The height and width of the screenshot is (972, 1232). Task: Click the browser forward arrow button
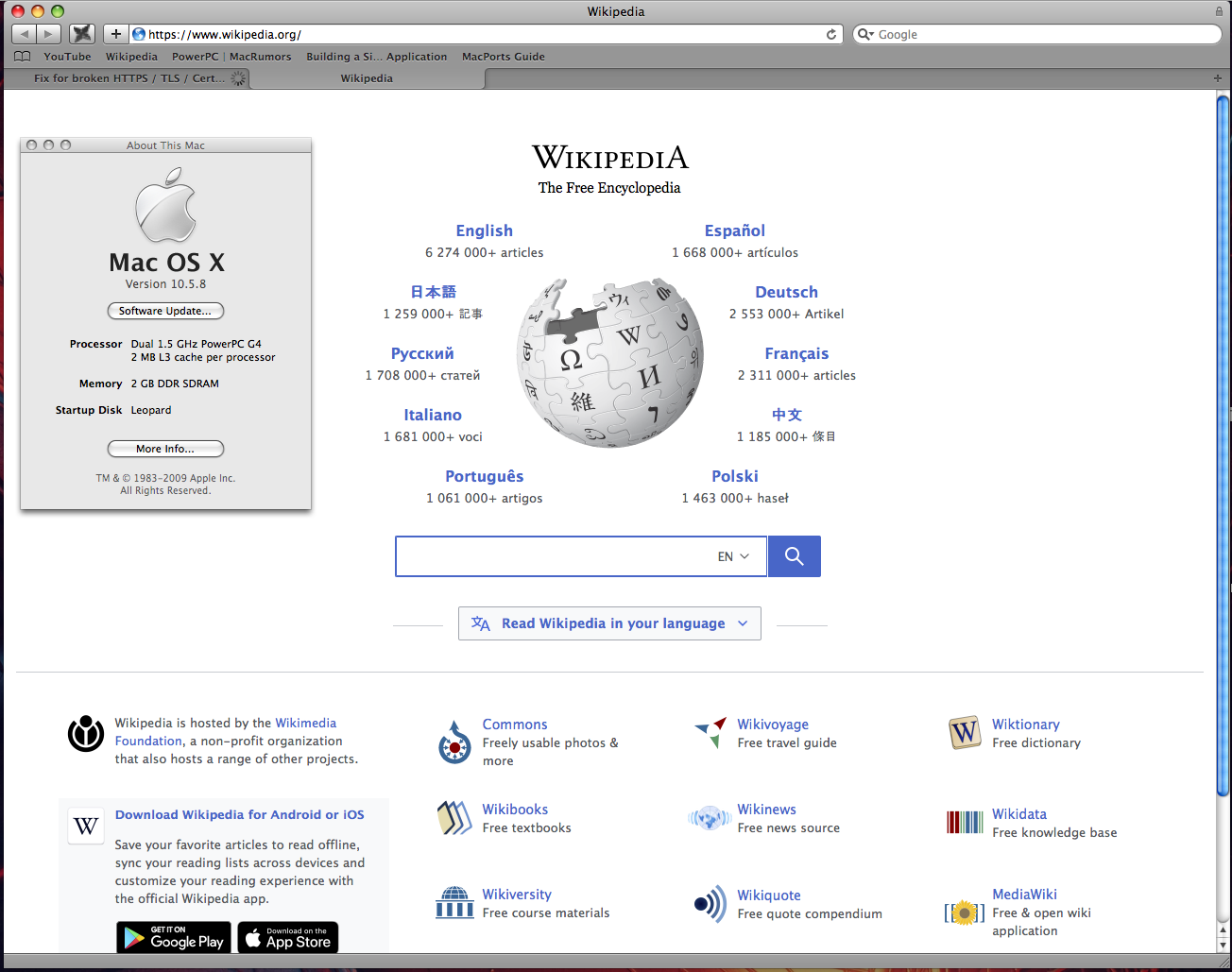(49, 34)
